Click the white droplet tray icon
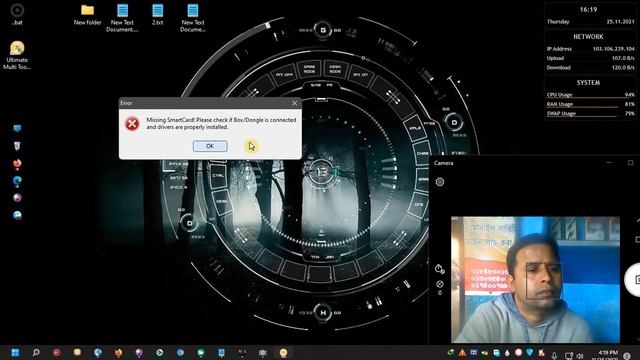This screenshot has width=640, height=360. (x=507, y=353)
